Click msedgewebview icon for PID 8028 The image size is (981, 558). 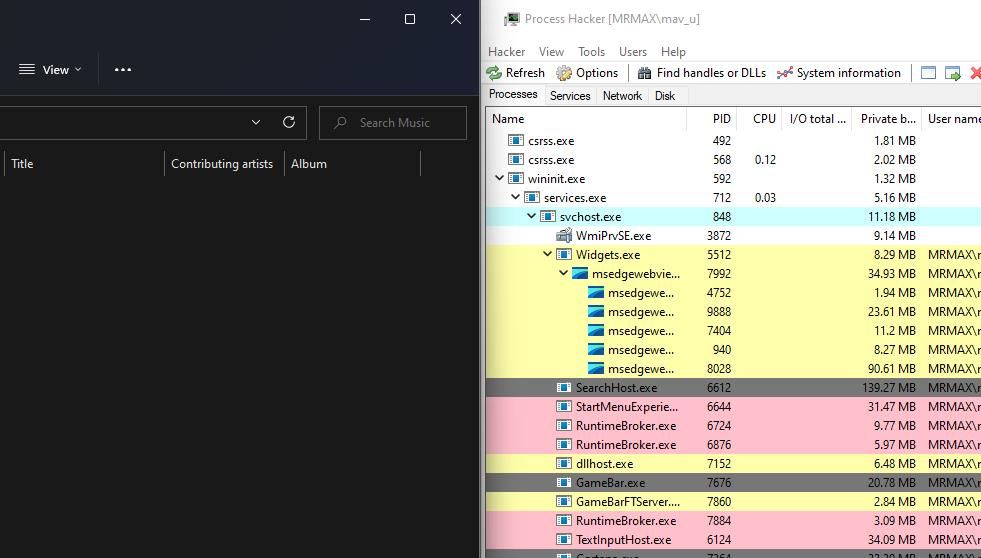point(596,368)
